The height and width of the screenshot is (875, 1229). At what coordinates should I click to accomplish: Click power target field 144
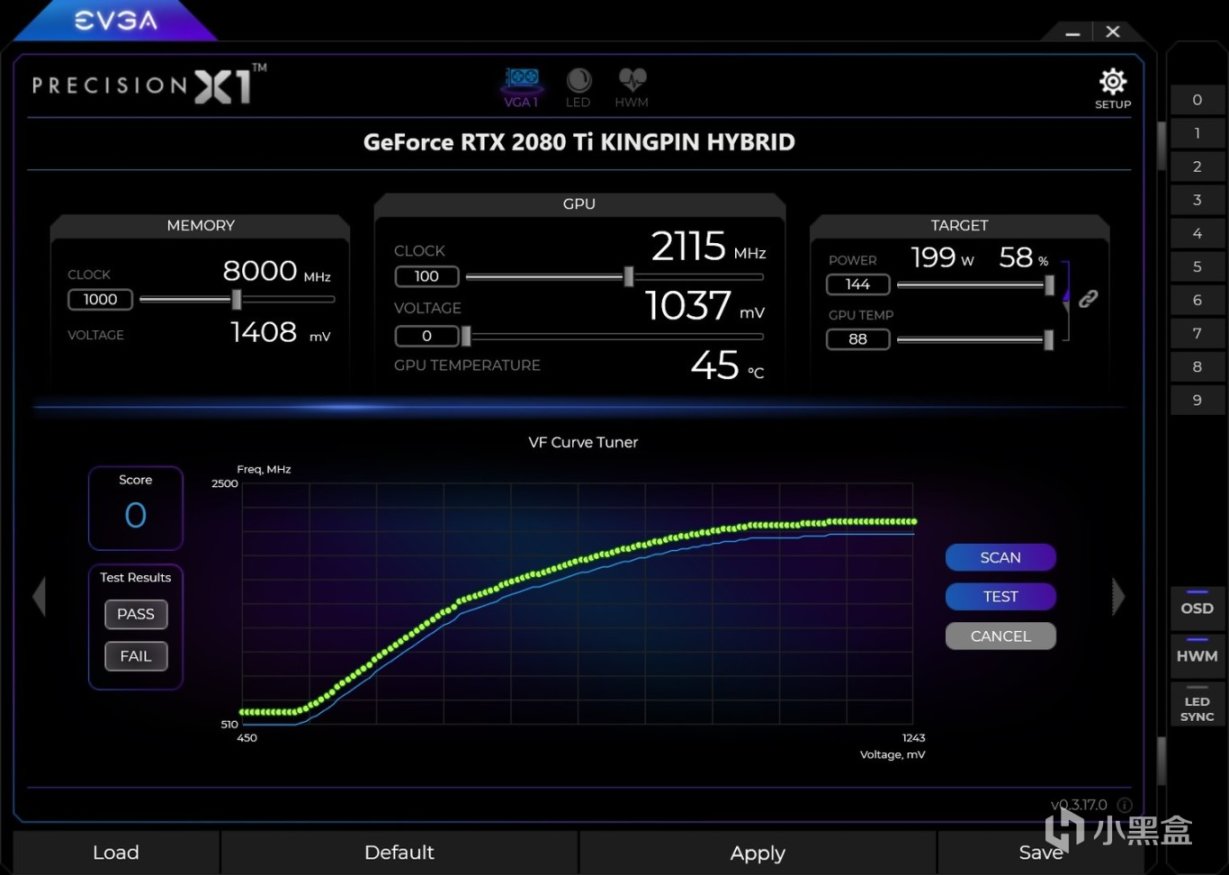click(x=858, y=284)
